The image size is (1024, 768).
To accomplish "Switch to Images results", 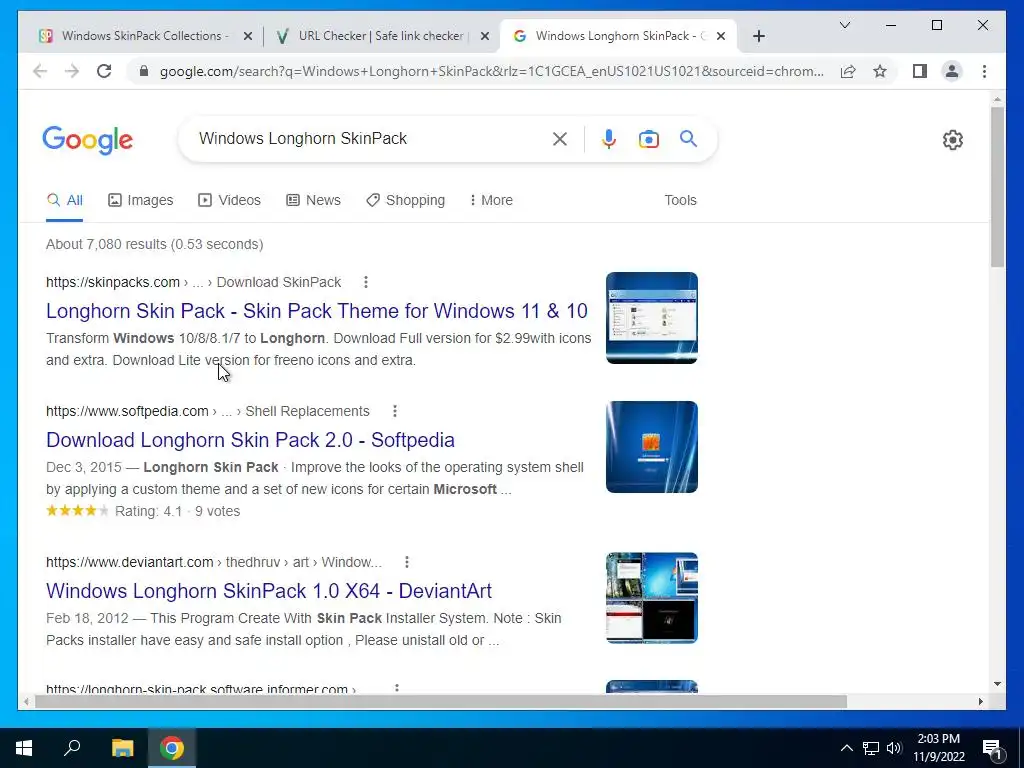I will 140,200.
